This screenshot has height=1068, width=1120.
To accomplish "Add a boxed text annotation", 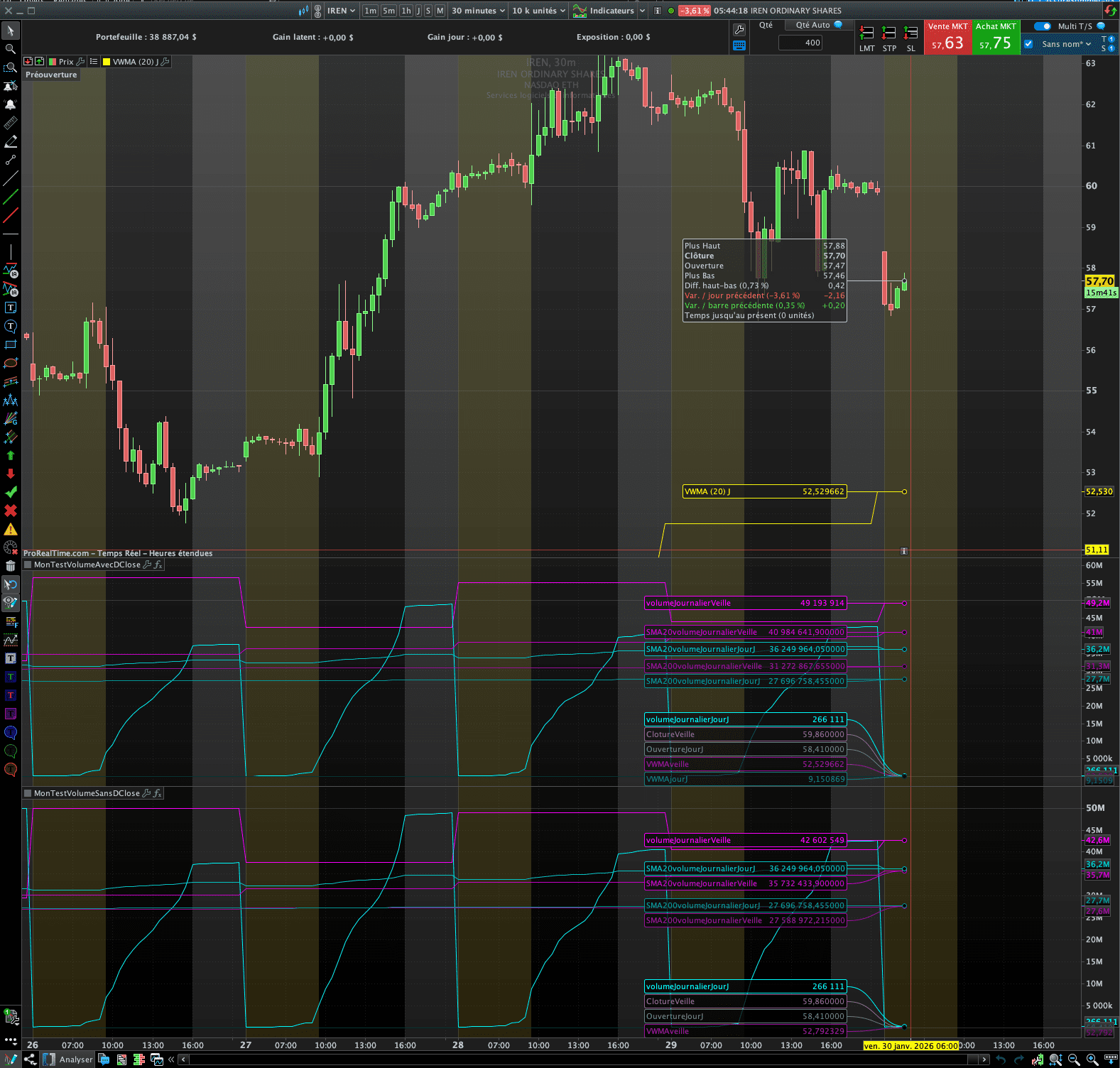I will click(x=11, y=307).
